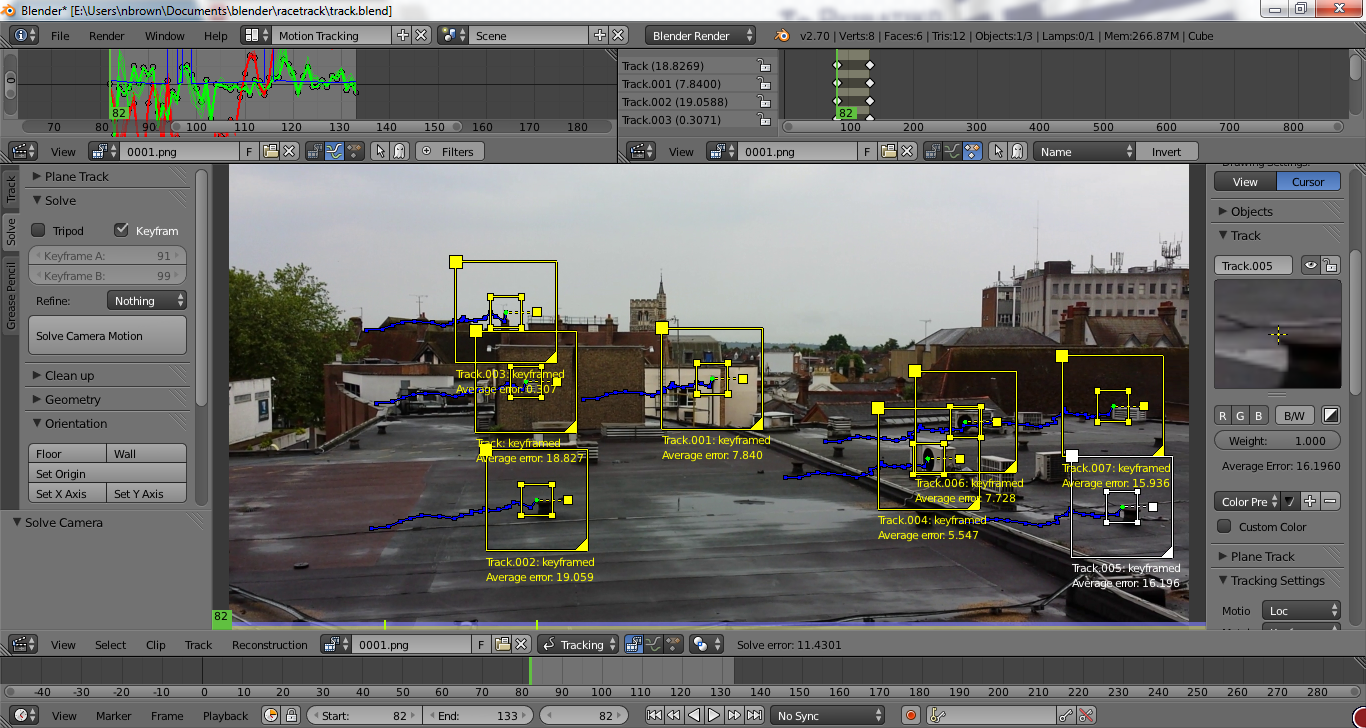Click Solve Camera Motion button
The height and width of the screenshot is (728, 1366).
point(108,336)
